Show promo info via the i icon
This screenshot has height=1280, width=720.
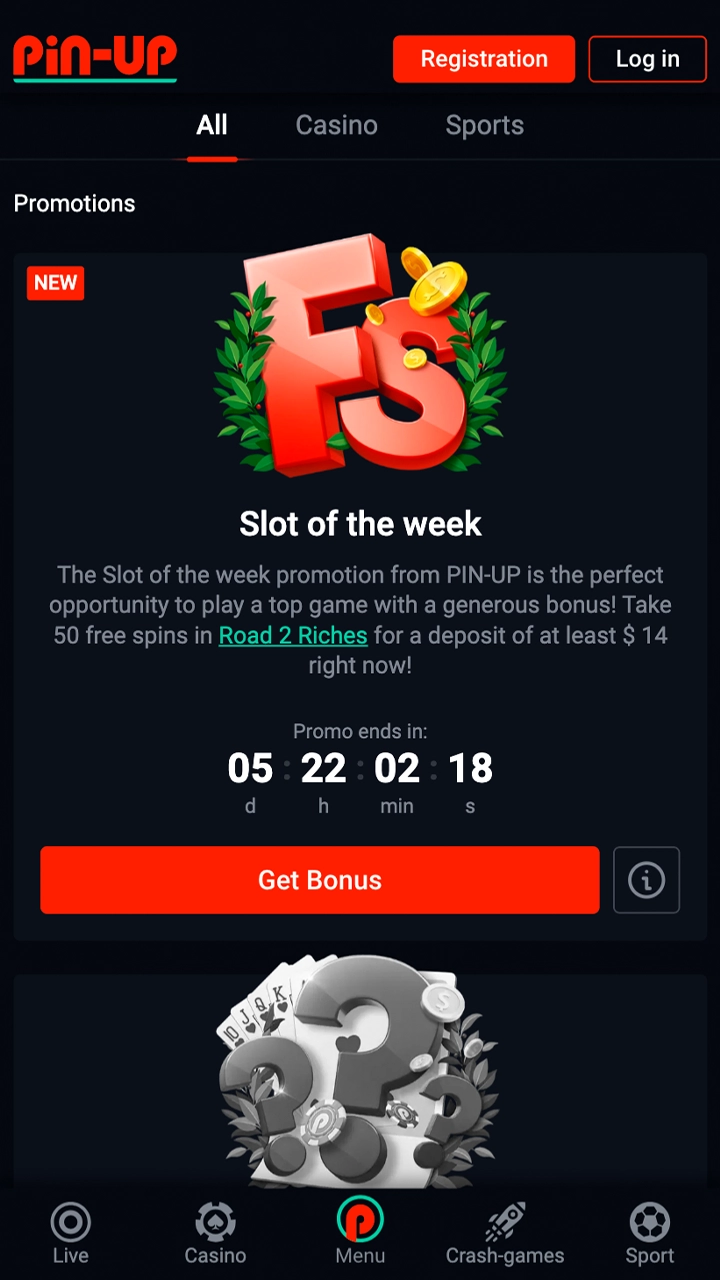(646, 880)
